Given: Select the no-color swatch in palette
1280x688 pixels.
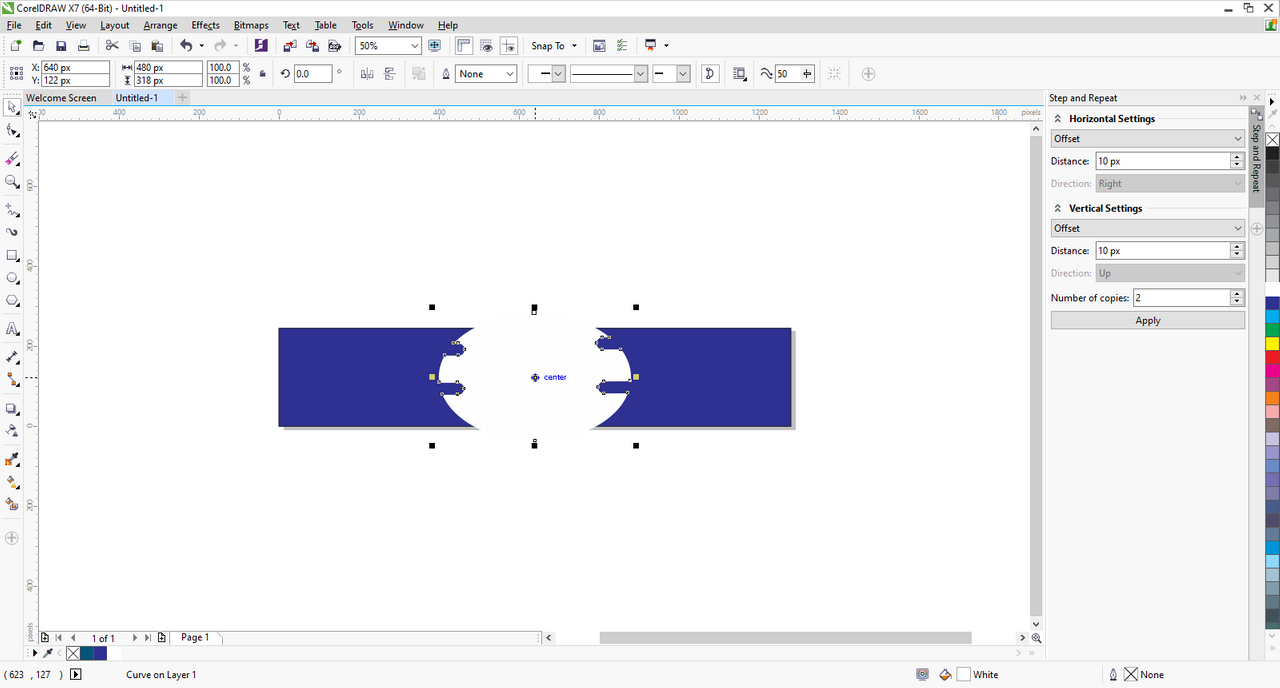Looking at the screenshot, I should (1272, 140).
